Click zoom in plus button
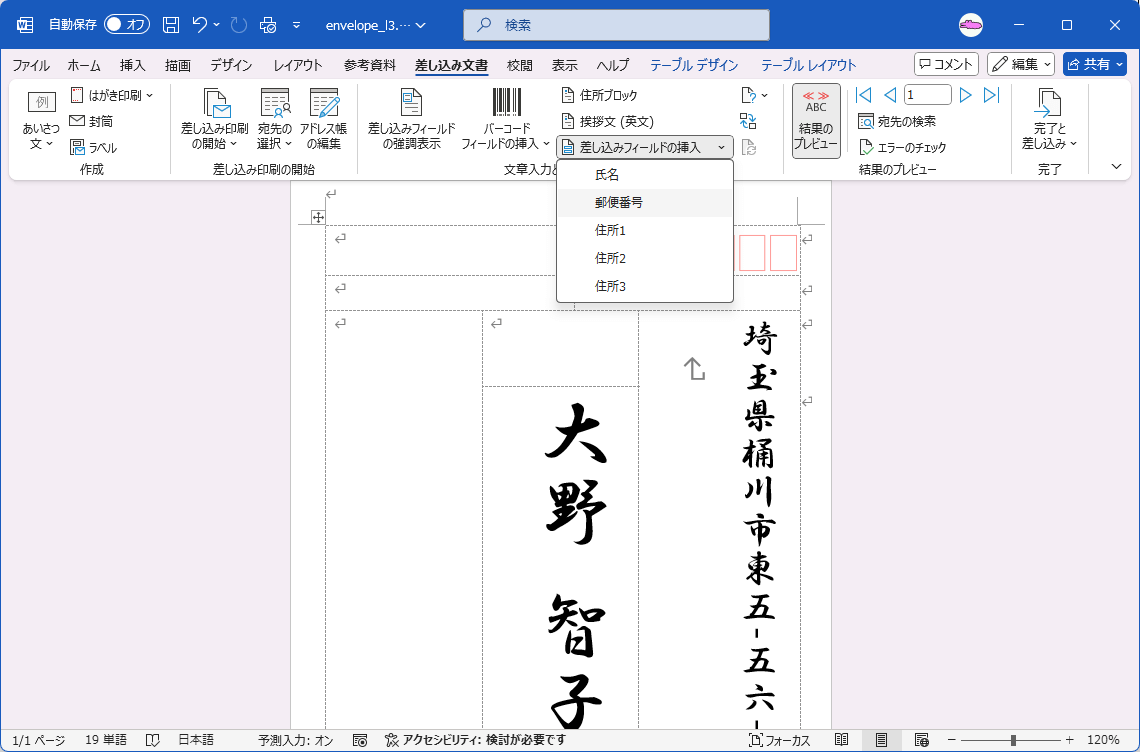 1069,740
